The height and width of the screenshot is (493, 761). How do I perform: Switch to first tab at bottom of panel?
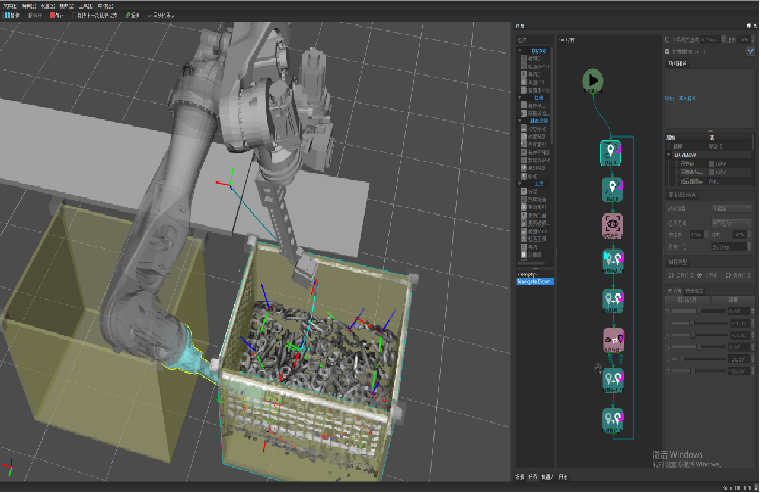tap(519, 476)
